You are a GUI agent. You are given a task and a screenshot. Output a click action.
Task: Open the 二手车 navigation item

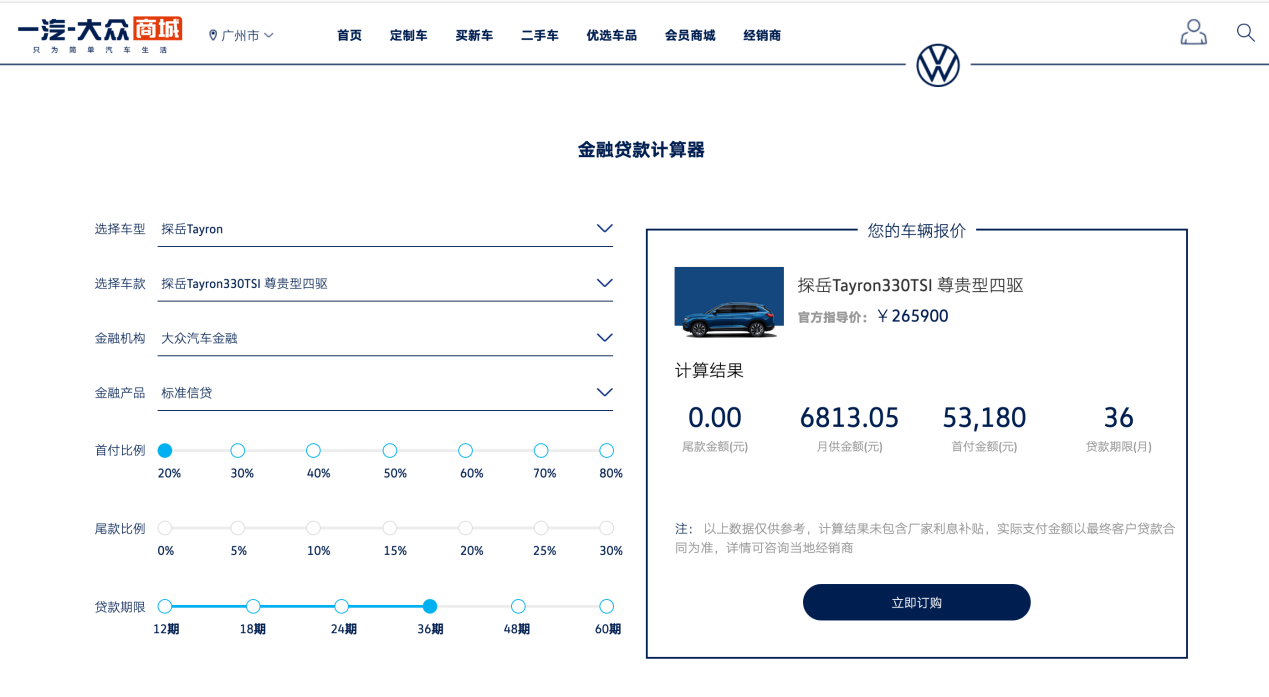point(540,35)
